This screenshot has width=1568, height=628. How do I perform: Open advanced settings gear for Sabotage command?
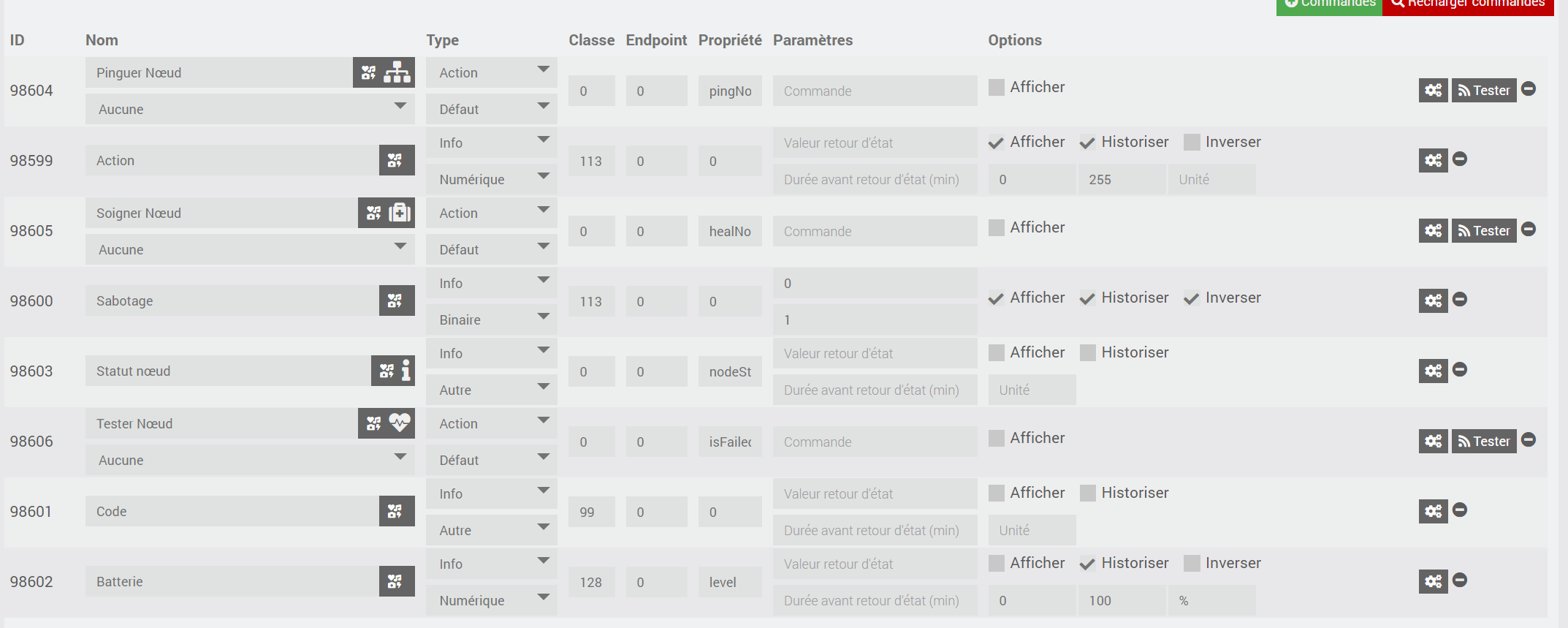tap(1433, 300)
